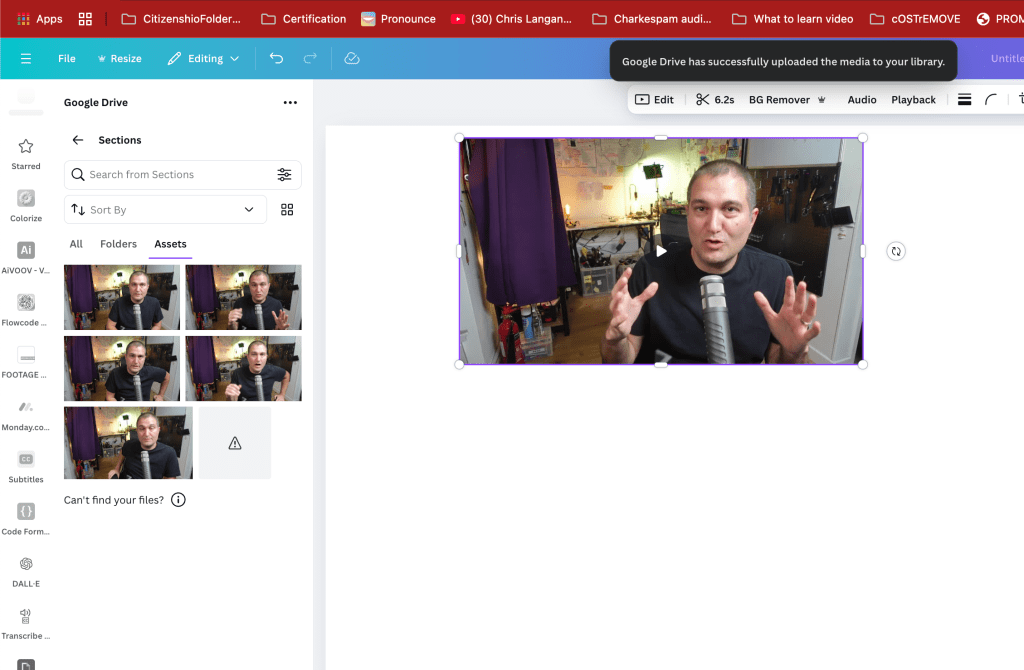Open the Monday.com app in sidebar
The width and height of the screenshot is (1024, 670).
coord(25,415)
